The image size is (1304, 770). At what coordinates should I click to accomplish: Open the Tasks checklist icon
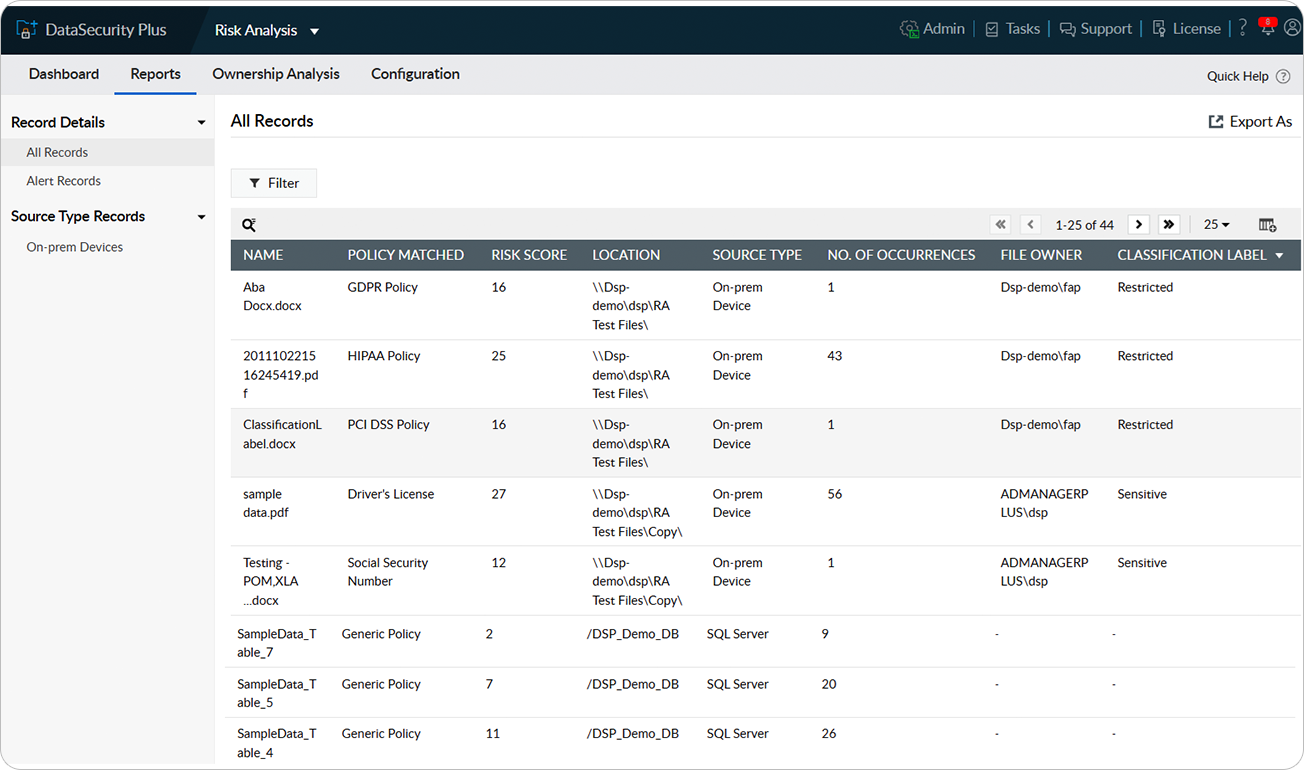992,29
